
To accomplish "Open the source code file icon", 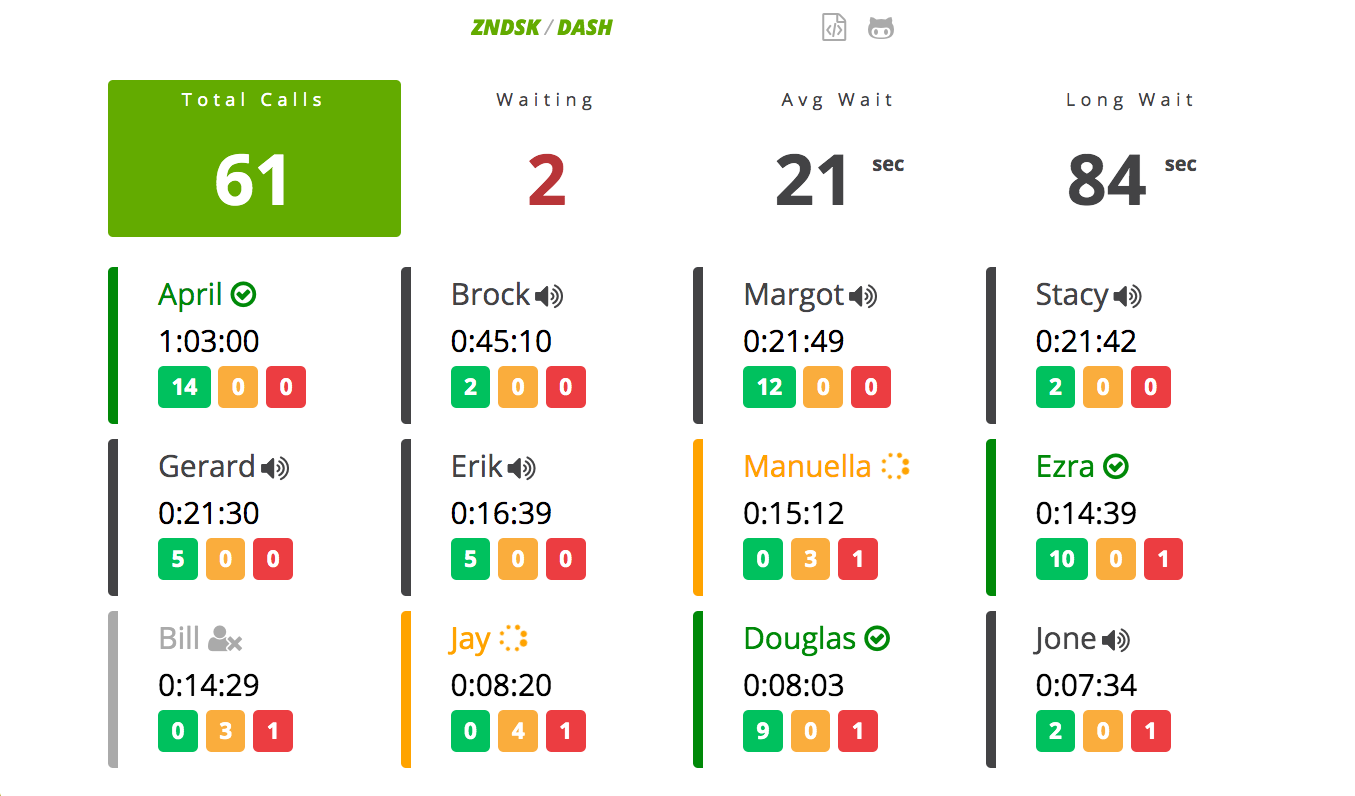I will [x=834, y=27].
